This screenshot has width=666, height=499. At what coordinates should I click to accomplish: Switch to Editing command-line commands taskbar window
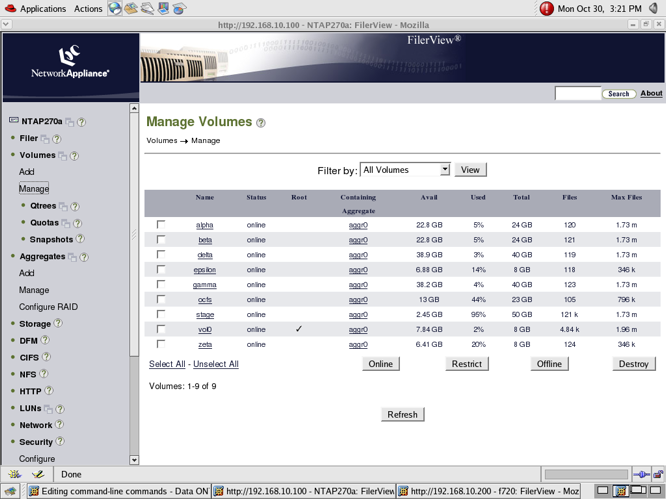[x=119, y=491]
